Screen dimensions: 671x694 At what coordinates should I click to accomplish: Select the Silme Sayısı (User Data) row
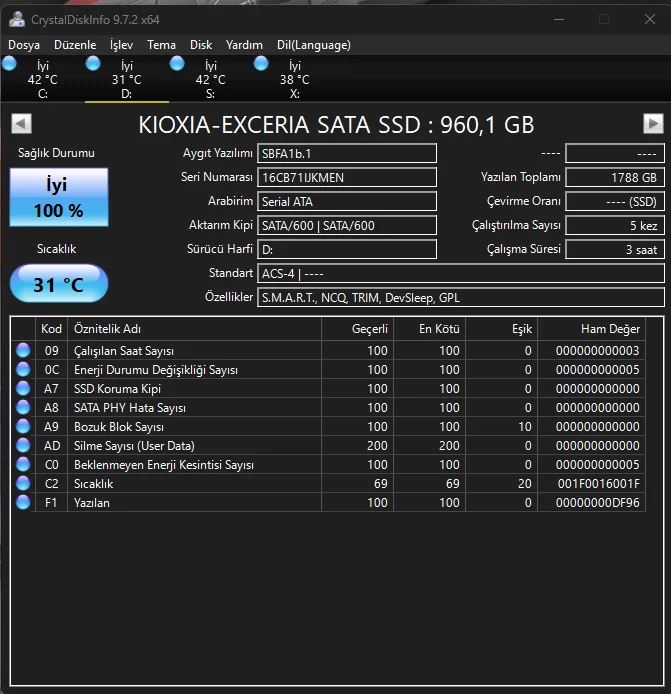(x=328, y=445)
